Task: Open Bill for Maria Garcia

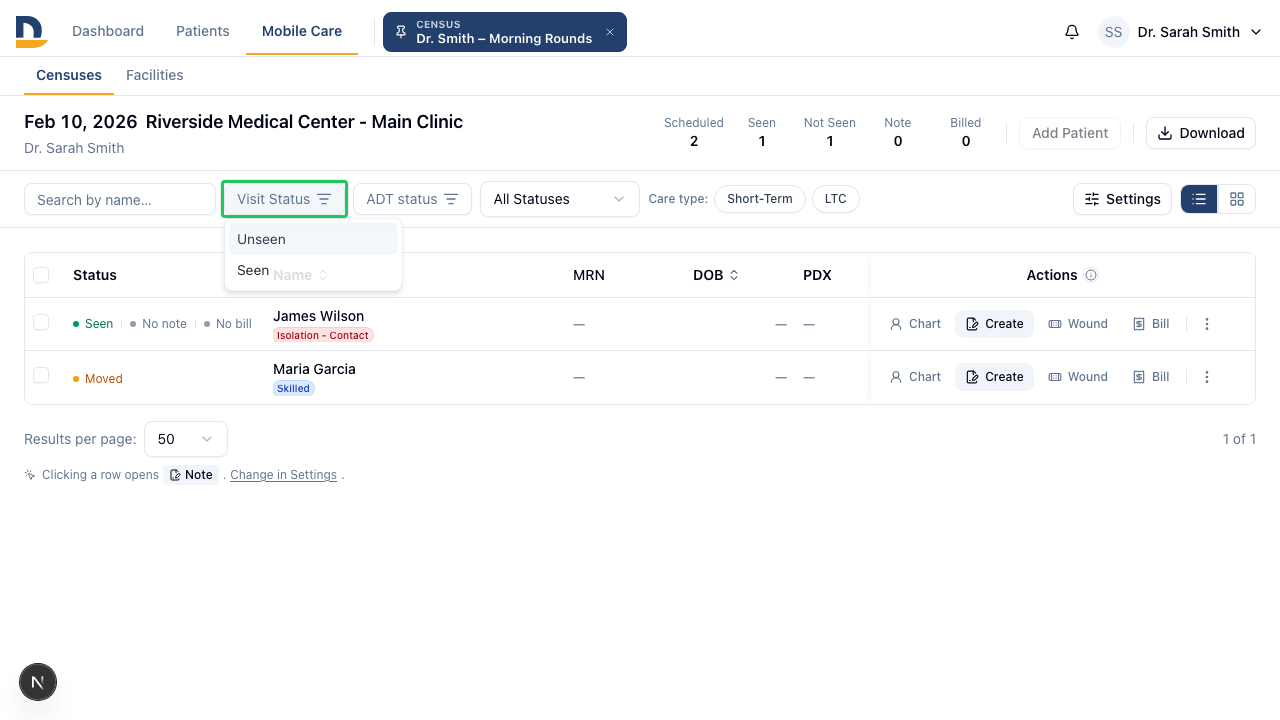Action: click(x=1151, y=377)
